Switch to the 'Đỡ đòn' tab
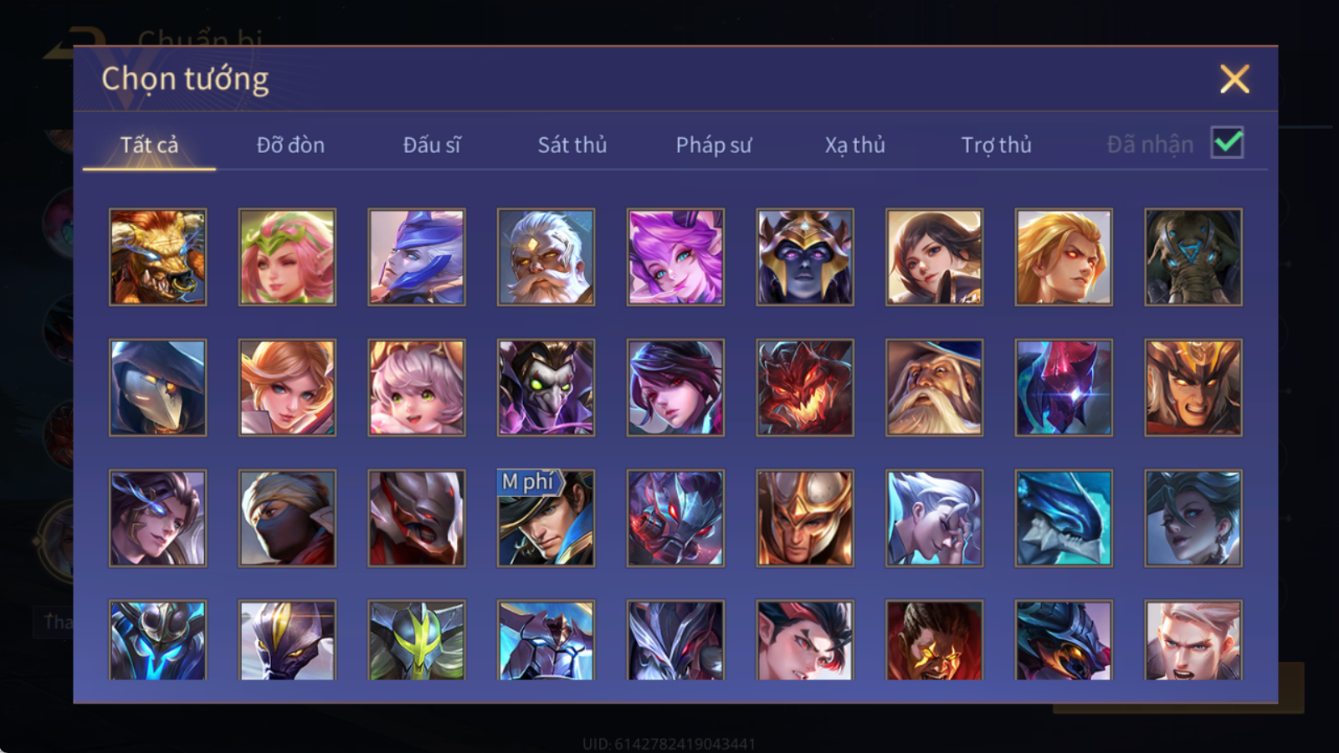Image resolution: width=1339 pixels, height=753 pixels. tap(290, 145)
